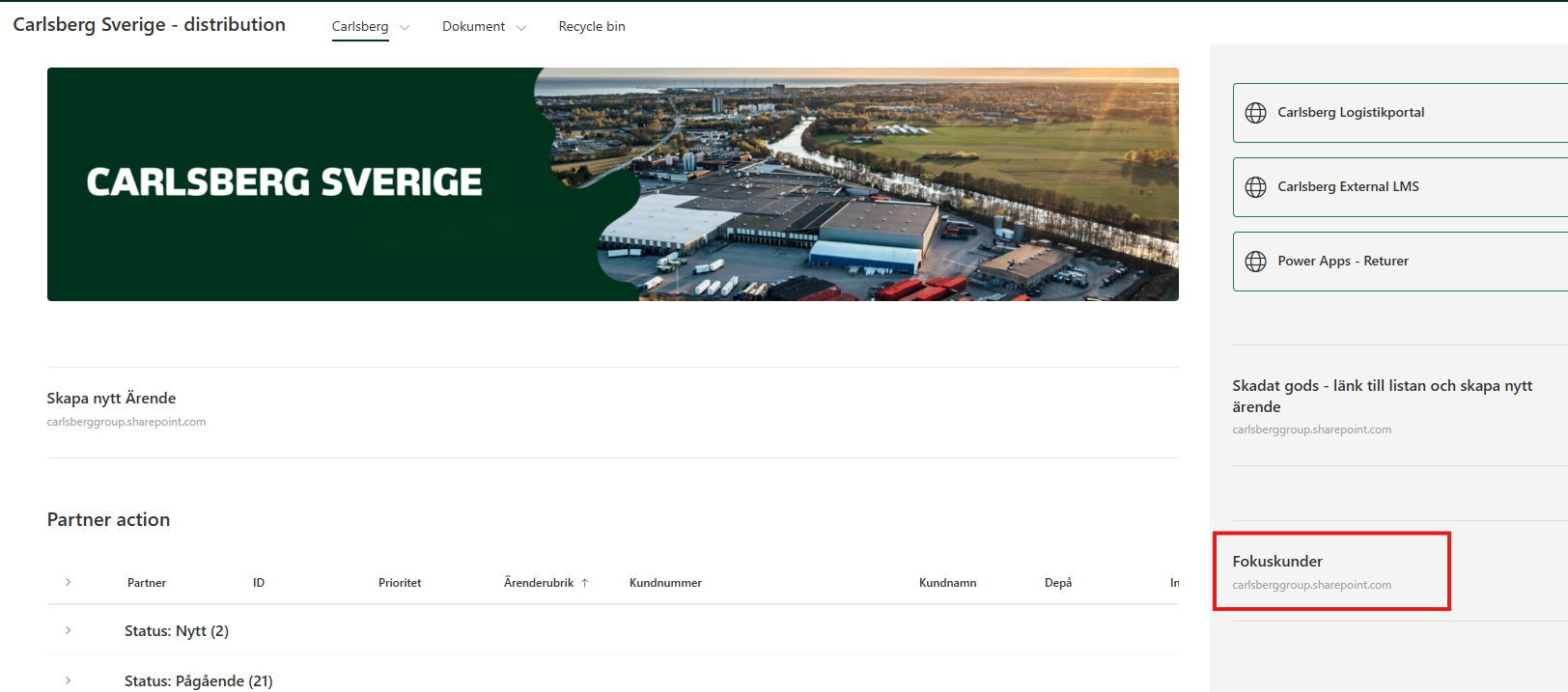
Task: Sort by the Partner column header
Action: click(x=147, y=583)
